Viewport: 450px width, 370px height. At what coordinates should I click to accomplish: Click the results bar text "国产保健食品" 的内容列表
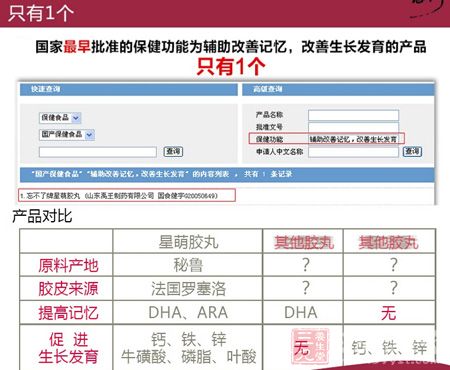pos(130,174)
